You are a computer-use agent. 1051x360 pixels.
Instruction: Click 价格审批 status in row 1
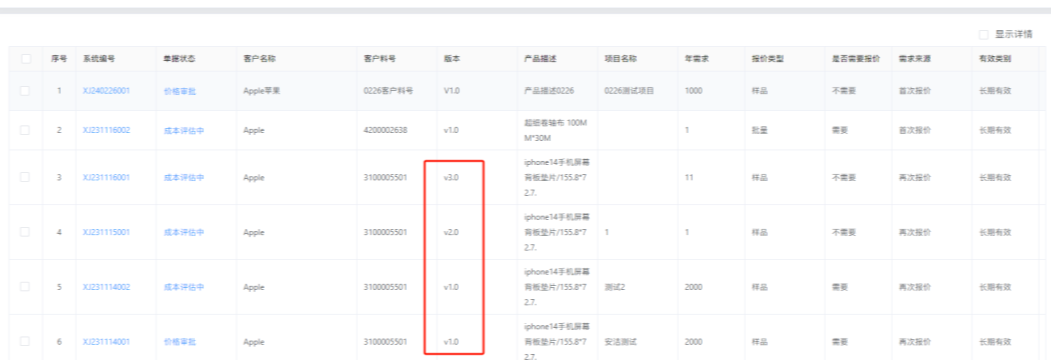pyautogui.click(x=180, y=91)
